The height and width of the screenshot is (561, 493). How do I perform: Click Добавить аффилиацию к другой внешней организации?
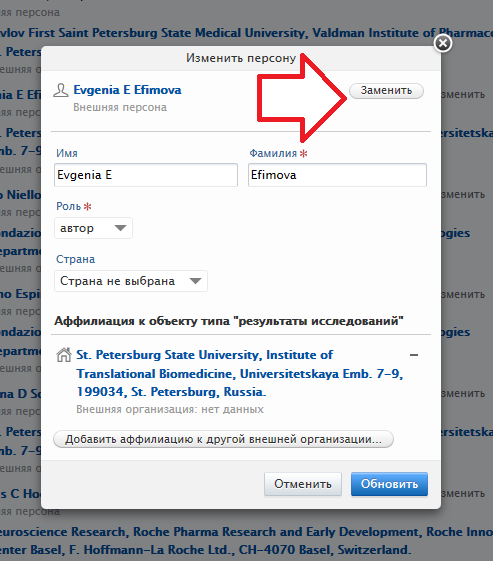tap(223, 439)
